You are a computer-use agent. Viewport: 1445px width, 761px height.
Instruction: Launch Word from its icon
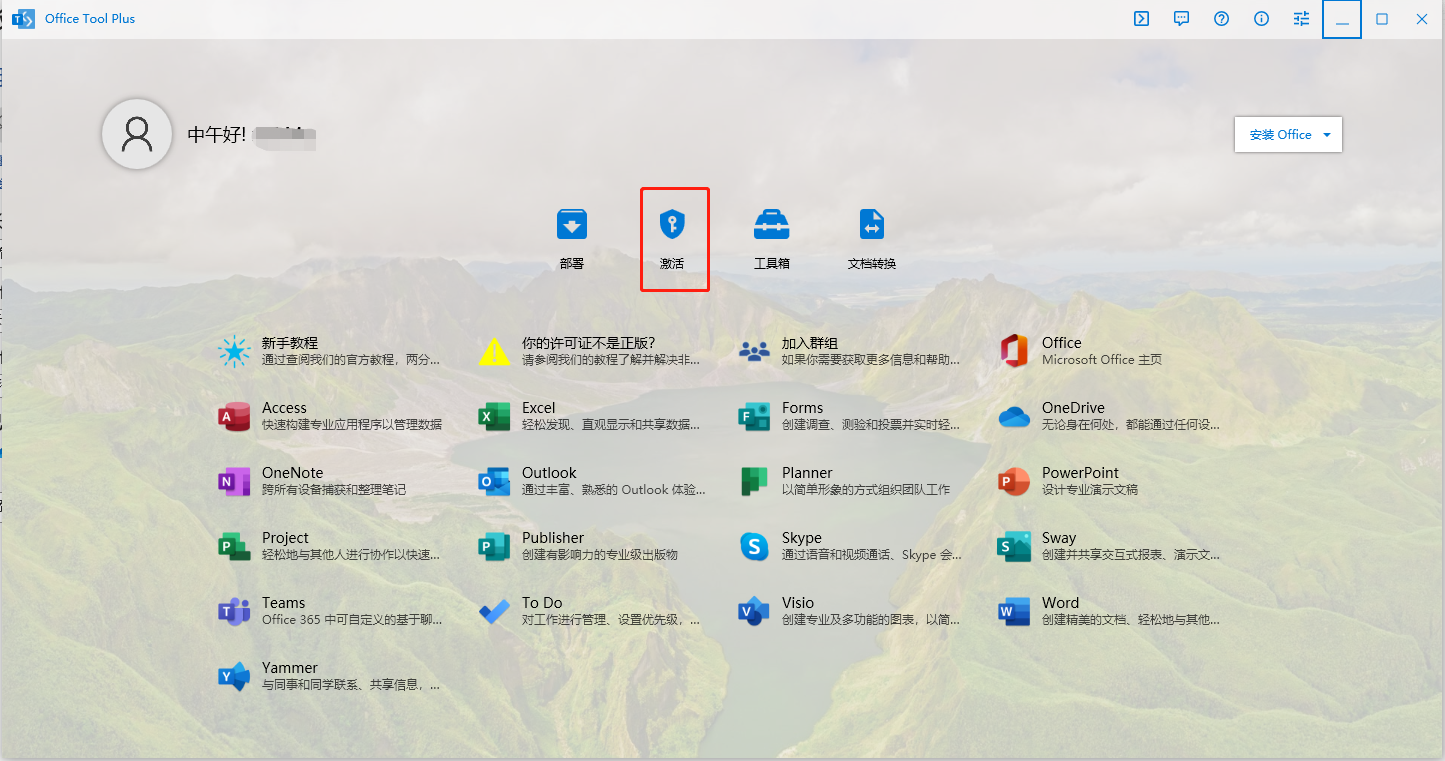(x=1014, y=611)
